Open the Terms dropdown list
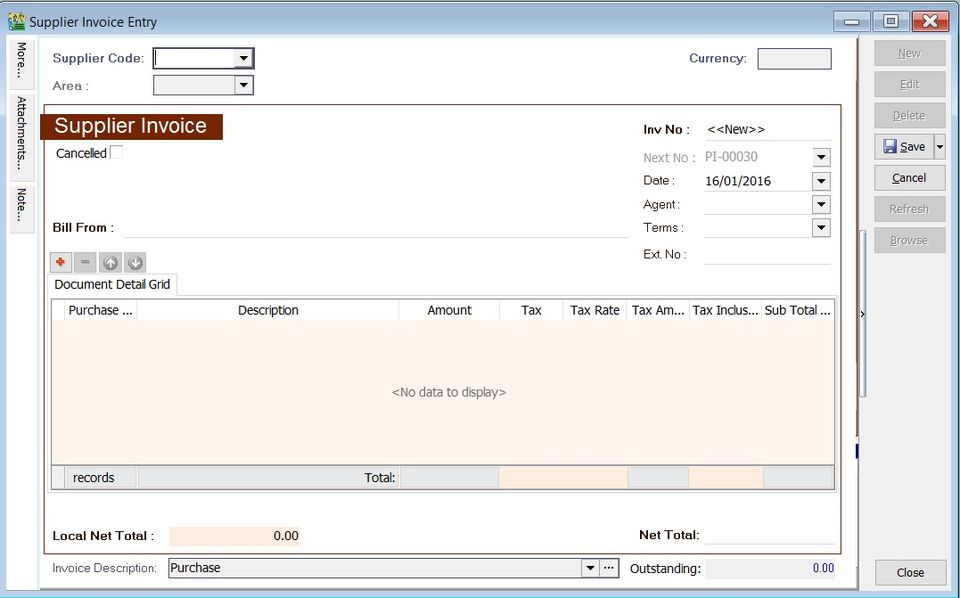960x598 pixels. click(820, 228)
